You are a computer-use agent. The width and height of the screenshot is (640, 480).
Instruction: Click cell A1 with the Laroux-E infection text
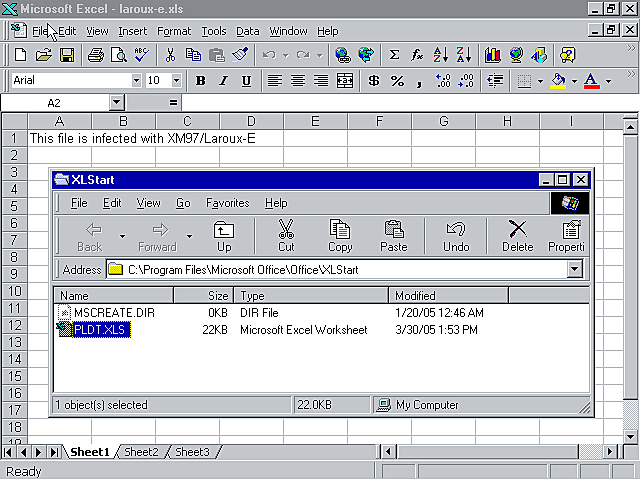(60, 138)
